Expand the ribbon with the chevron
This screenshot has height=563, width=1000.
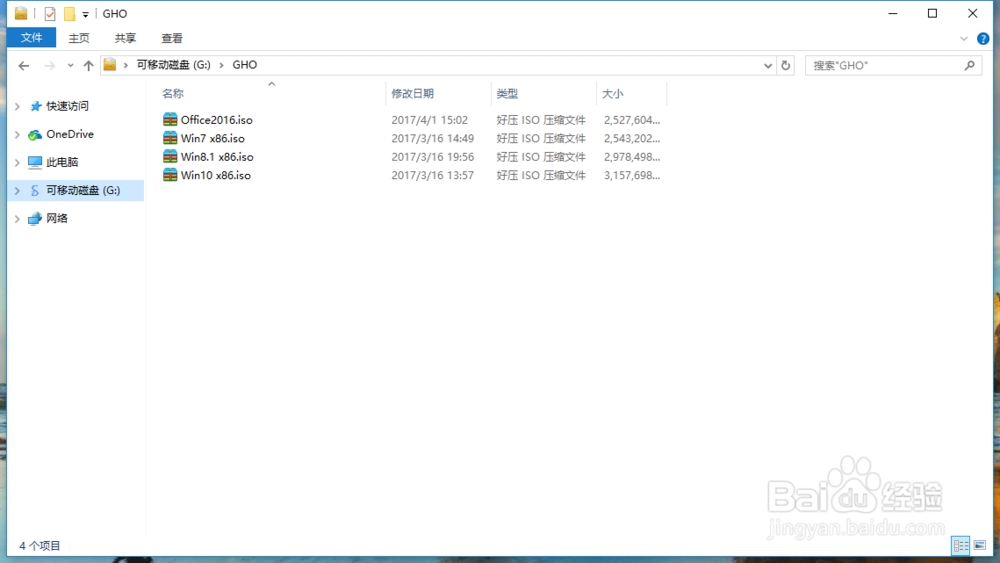click(964, 39)
